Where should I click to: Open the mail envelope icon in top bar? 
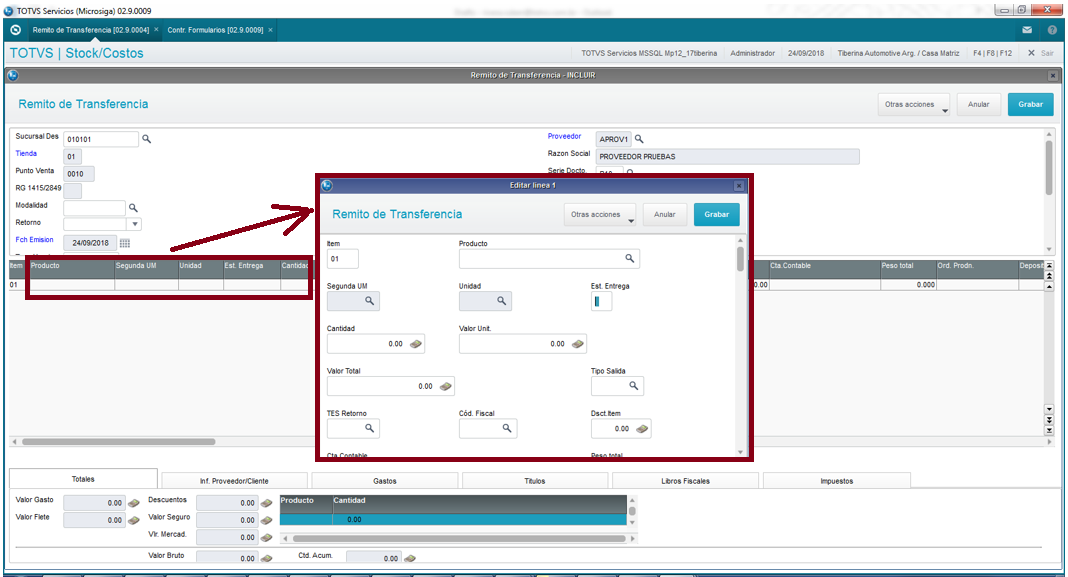click(x=1027, y=30)
